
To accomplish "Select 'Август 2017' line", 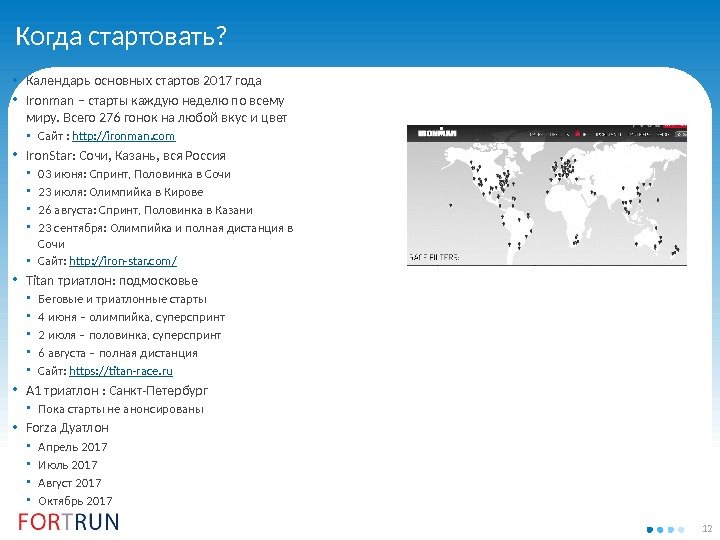I will tap(69, 483).
